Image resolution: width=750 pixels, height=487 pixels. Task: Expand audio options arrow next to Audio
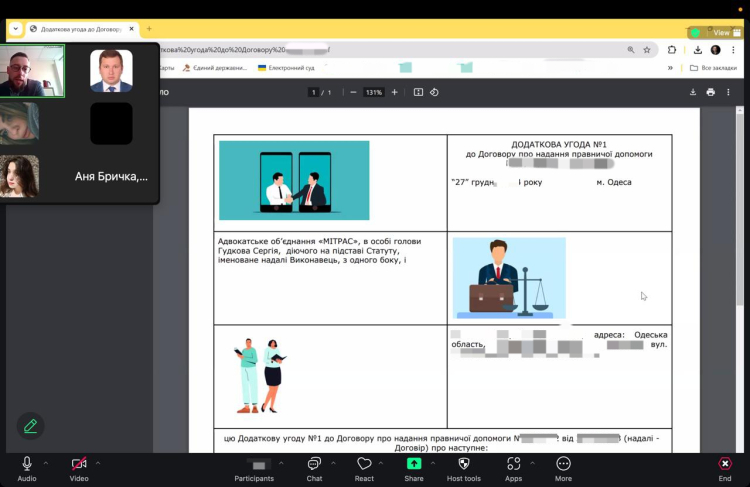point(46,463)
